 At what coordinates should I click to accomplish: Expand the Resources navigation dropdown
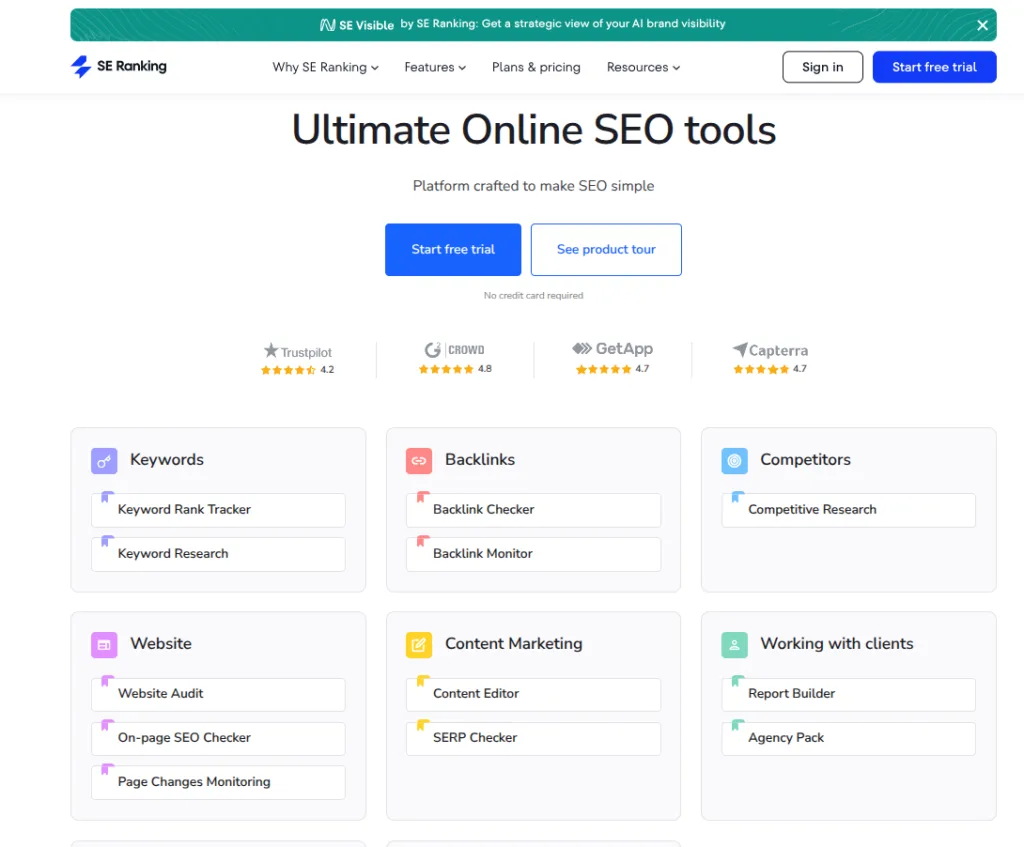click(x=643, y=67)
